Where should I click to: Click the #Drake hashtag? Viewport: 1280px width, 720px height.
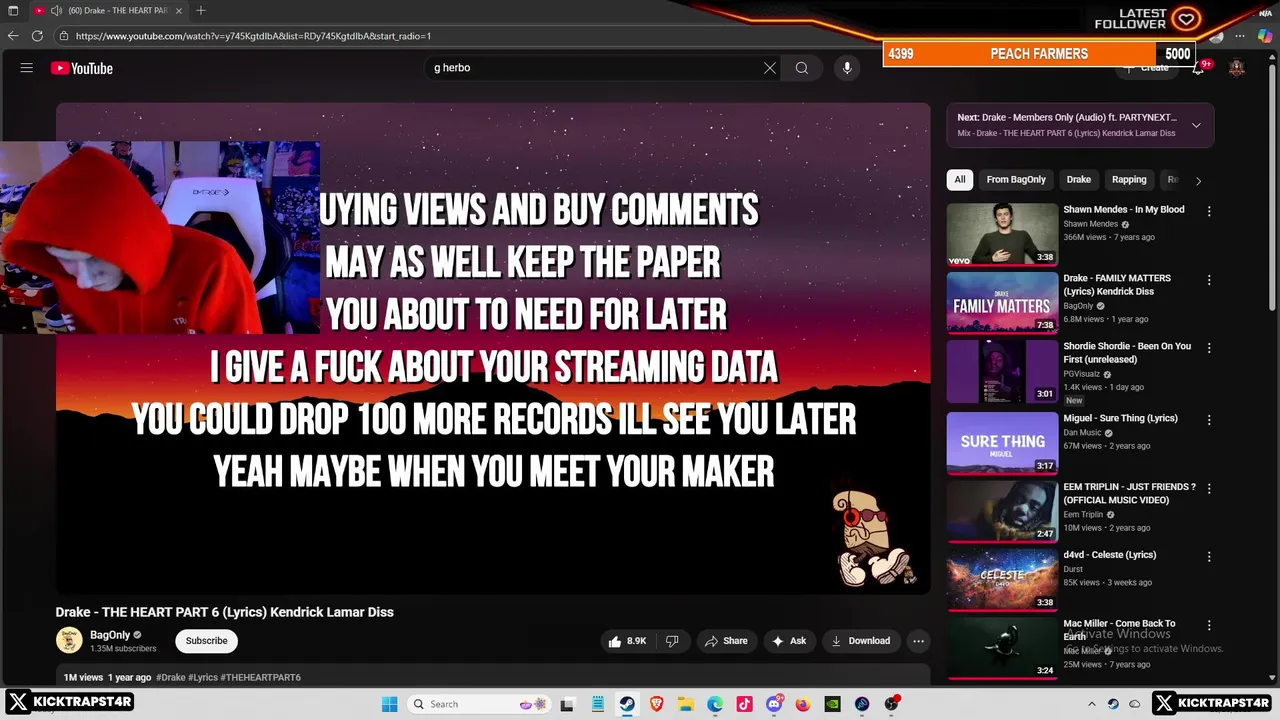pyautogui.click(x=170, y=677)
